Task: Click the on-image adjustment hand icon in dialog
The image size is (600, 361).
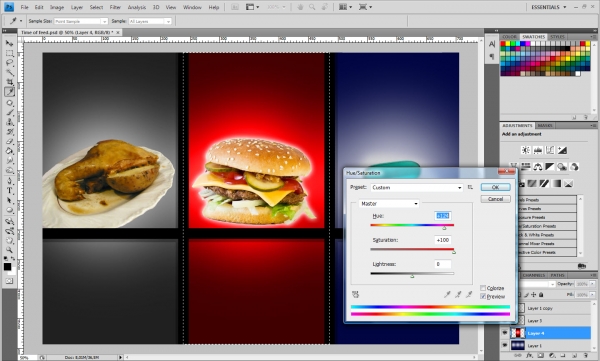Action: [x=355, y=294]
